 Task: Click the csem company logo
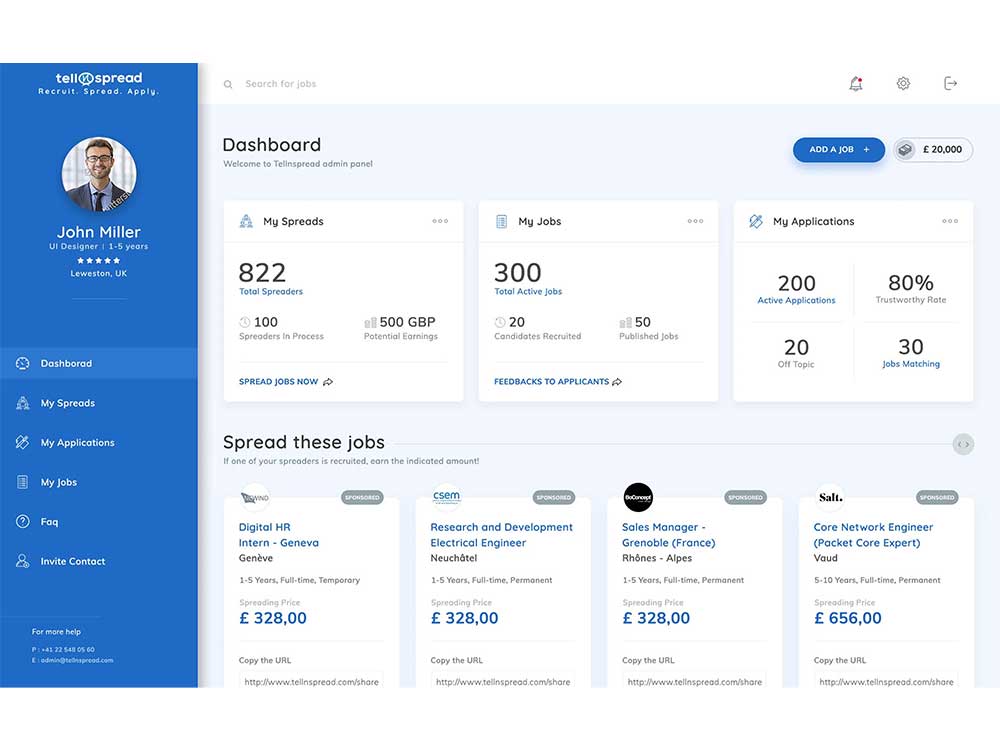click(x=446, y=497)
